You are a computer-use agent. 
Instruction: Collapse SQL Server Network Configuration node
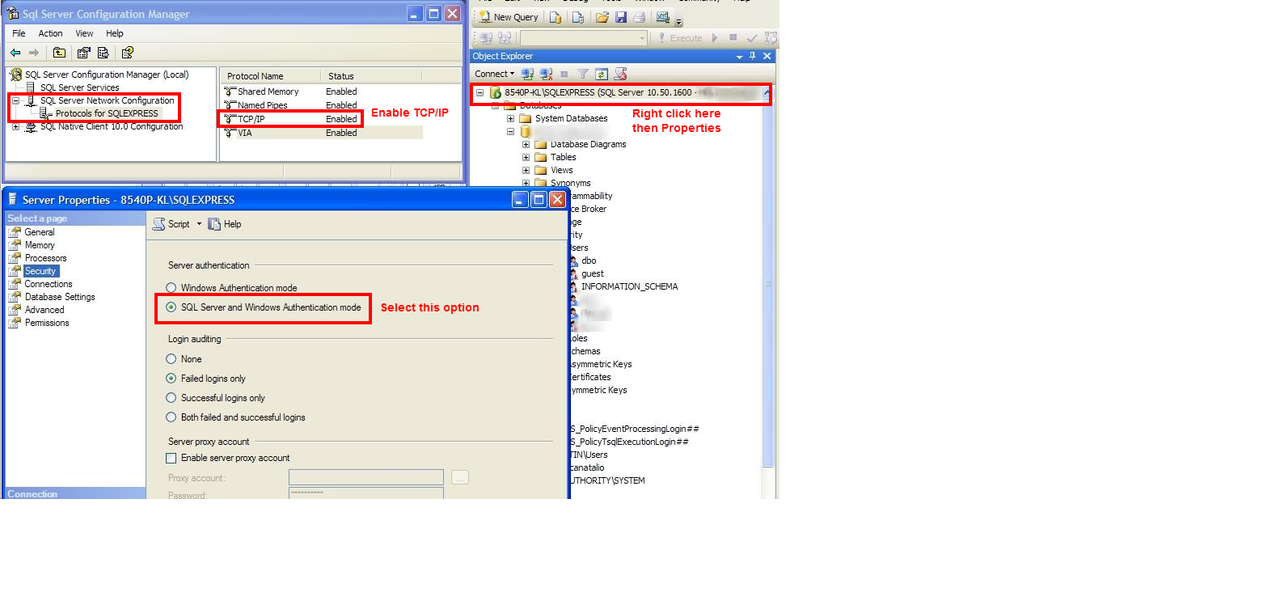15,101
